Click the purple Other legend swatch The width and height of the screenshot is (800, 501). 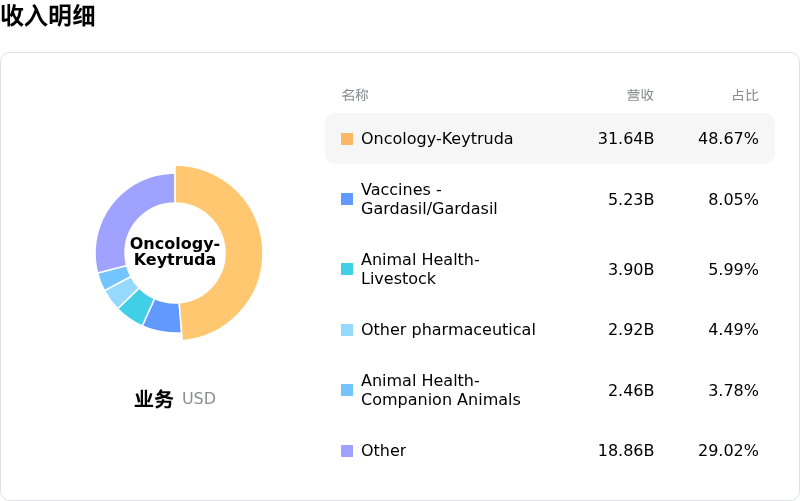click(x=347, y=451)
